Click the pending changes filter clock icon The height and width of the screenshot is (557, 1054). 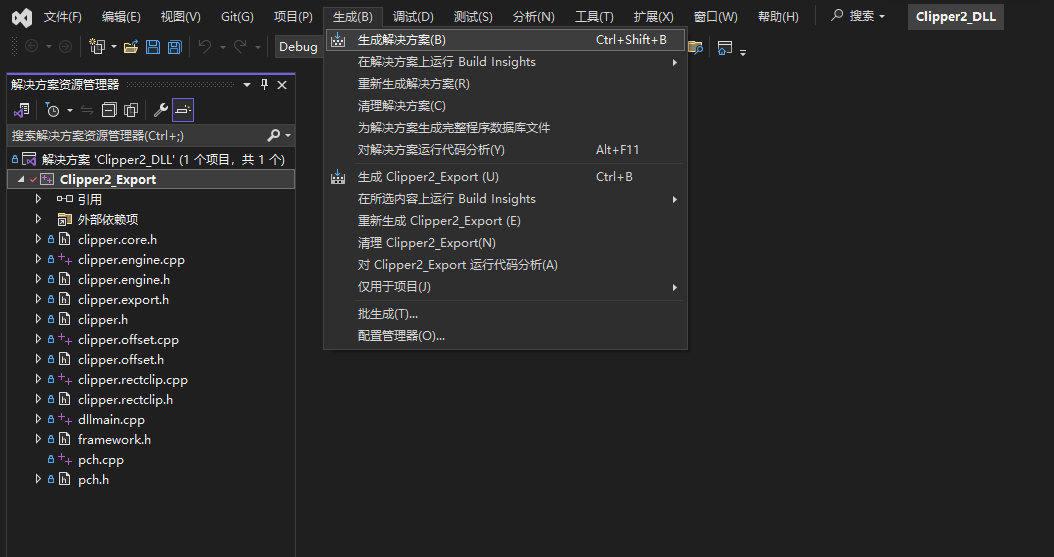pos(52,110)
